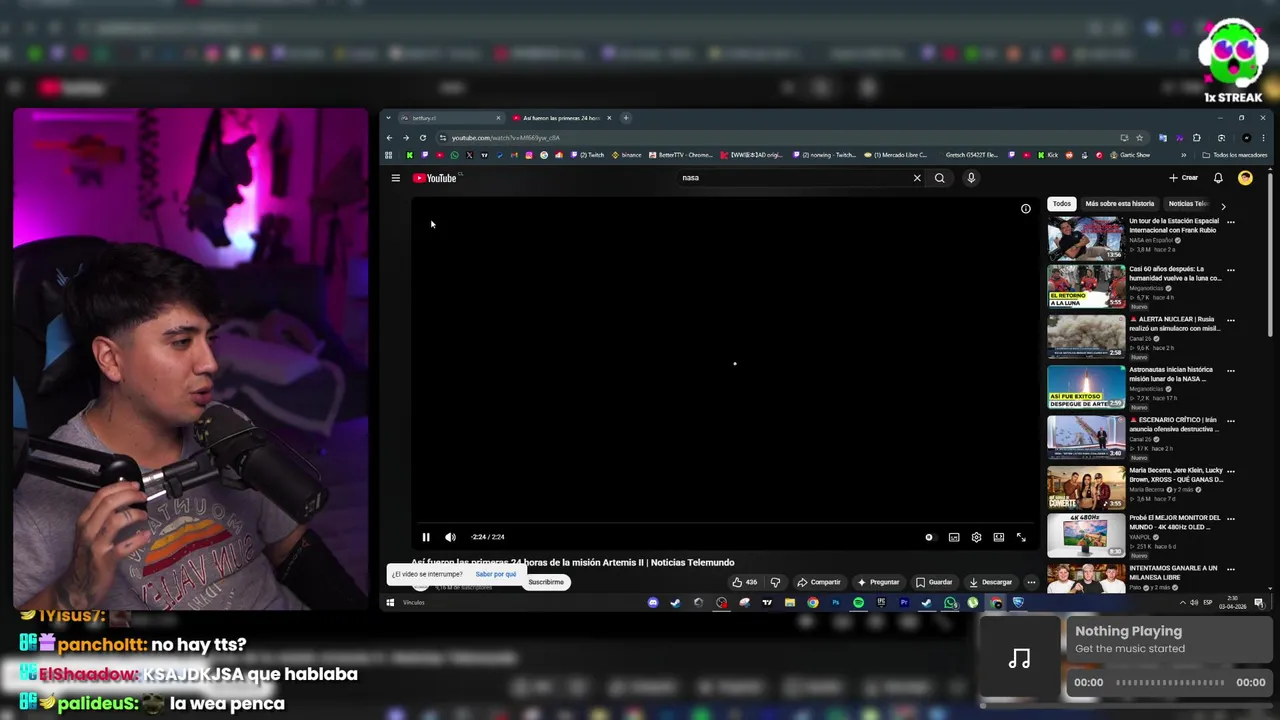Open options for Casi 60 años después video

1231,270
